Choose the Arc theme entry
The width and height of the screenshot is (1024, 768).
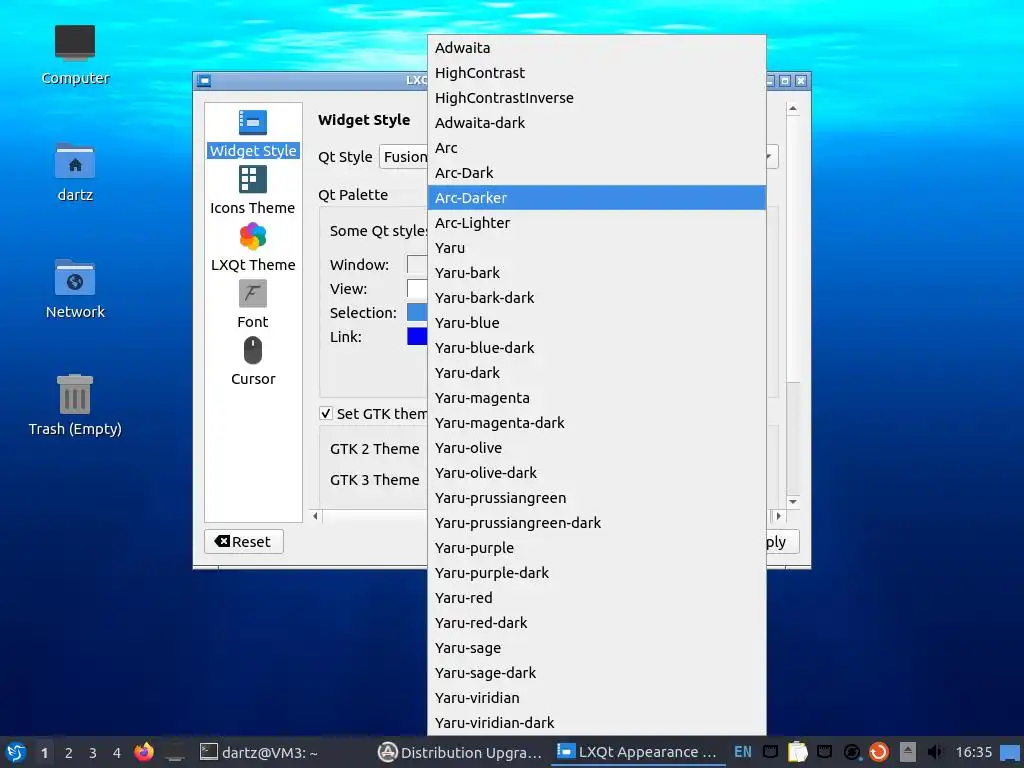[596, 148]
